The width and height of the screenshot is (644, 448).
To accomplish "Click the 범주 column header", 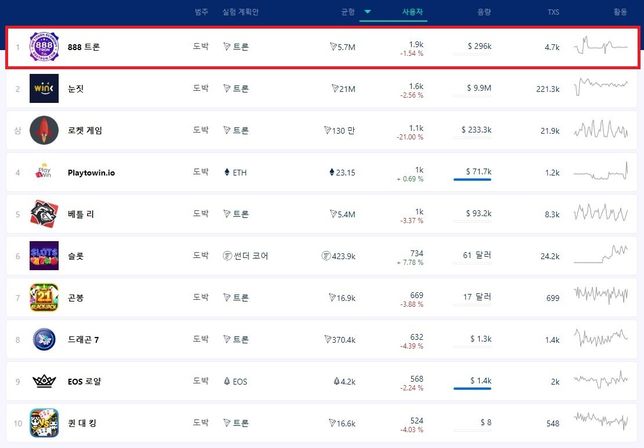I will 202,13.
